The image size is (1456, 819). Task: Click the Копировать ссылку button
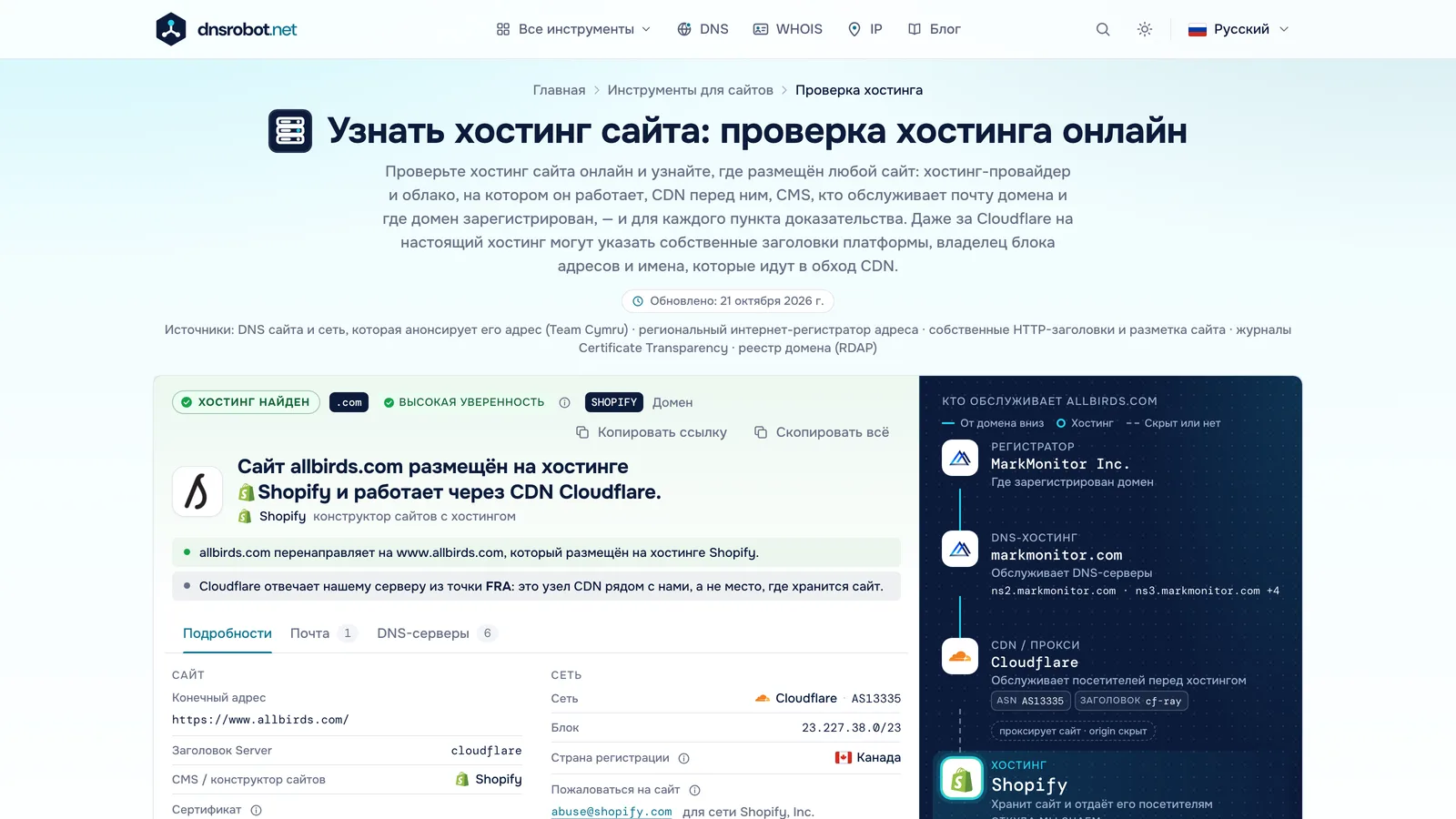pos(652,432)
